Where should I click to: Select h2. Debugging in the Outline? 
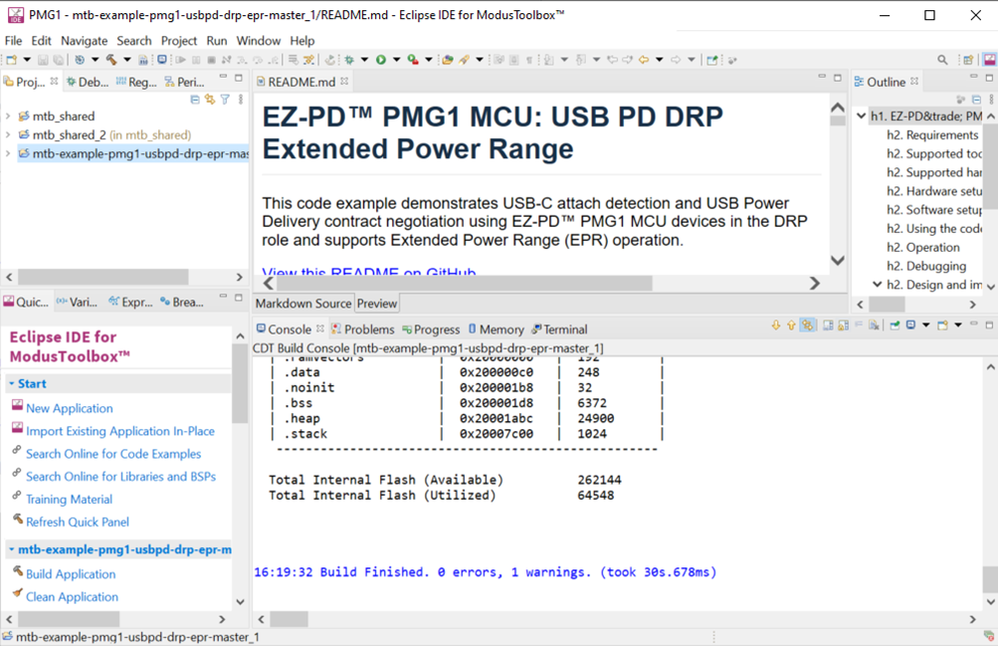pos(926,266)
